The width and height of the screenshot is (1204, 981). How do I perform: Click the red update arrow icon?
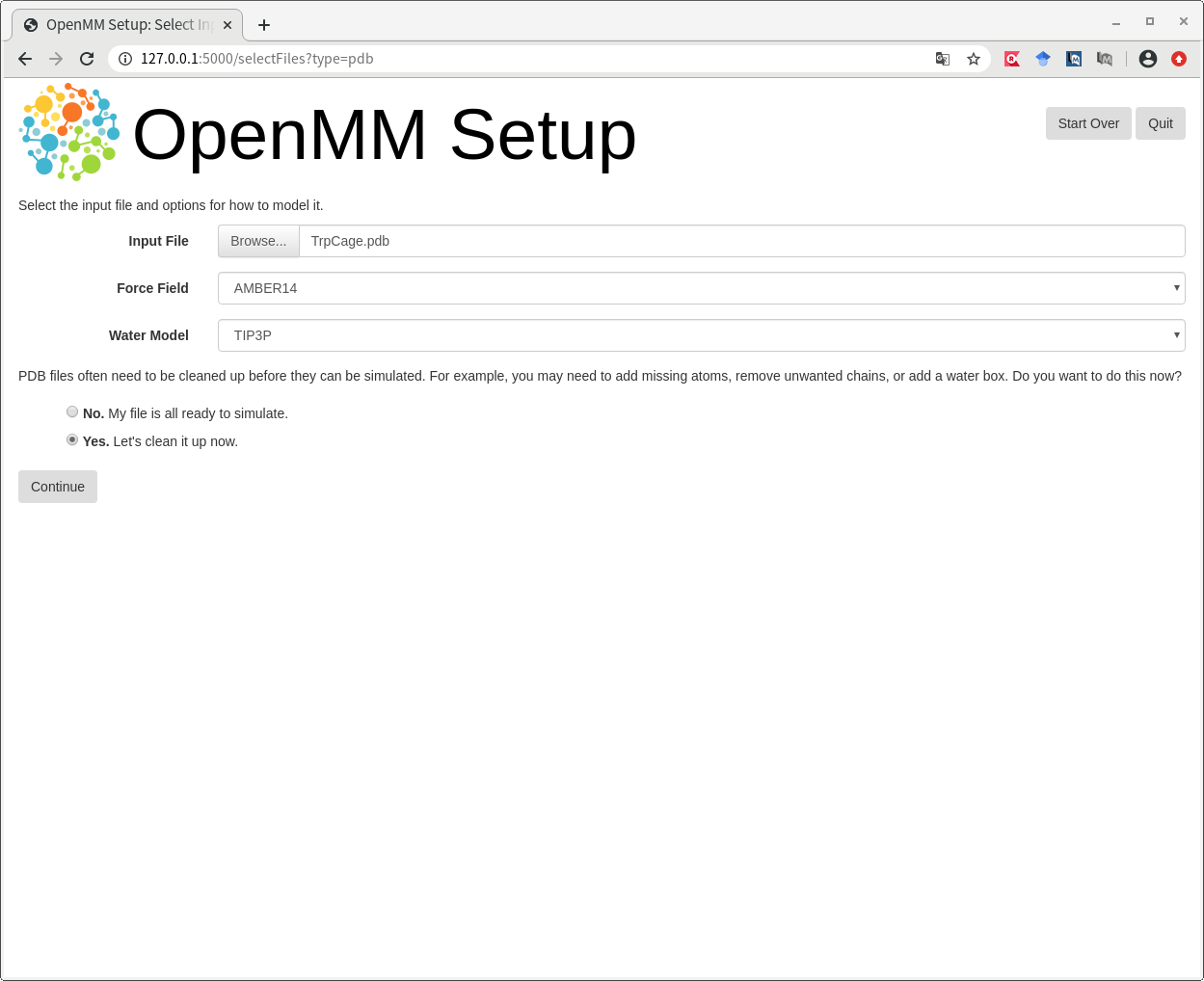1178,59
